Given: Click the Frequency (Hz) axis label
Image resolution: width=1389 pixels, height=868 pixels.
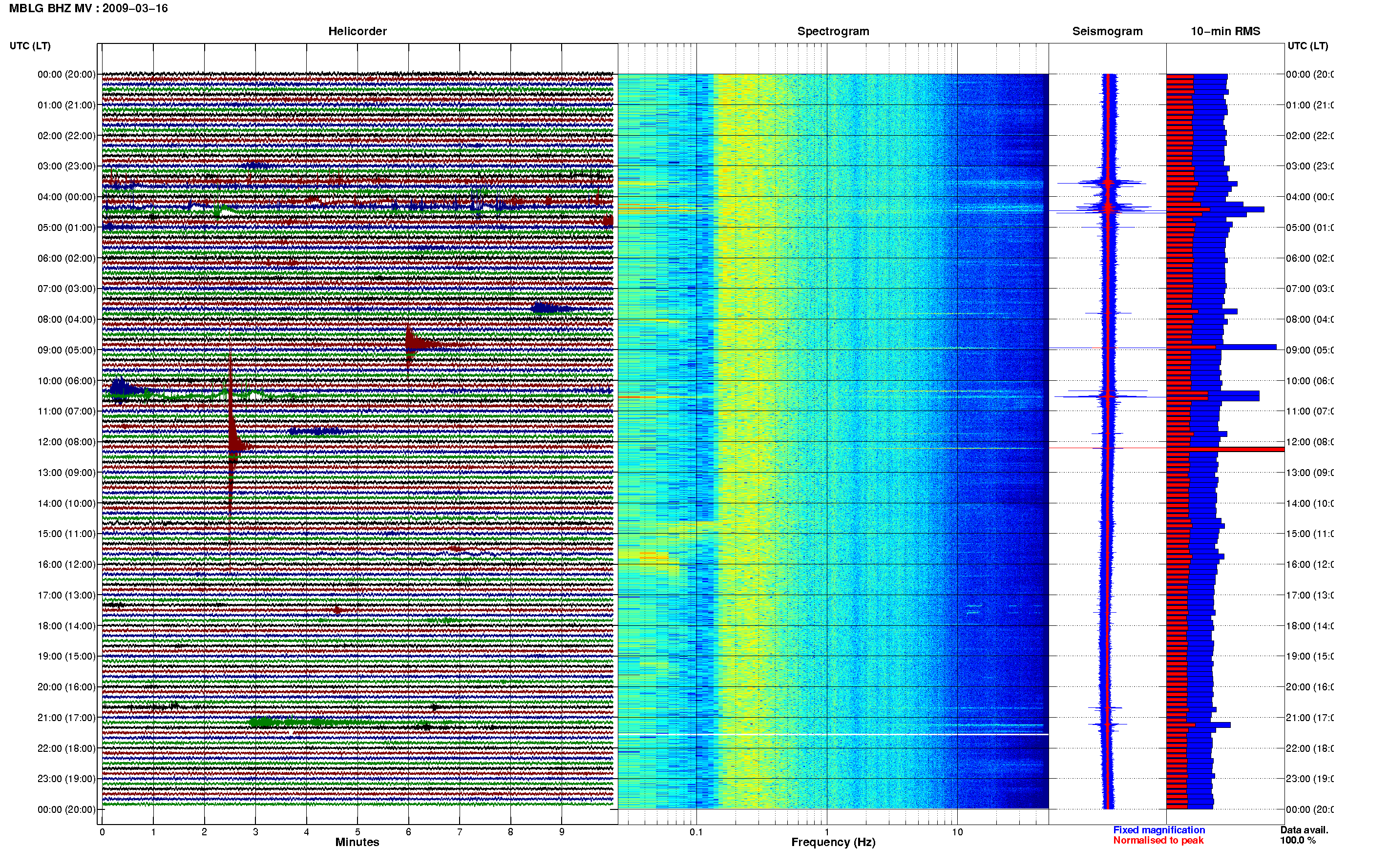Looking at the screenshot, I should (833, 842).
